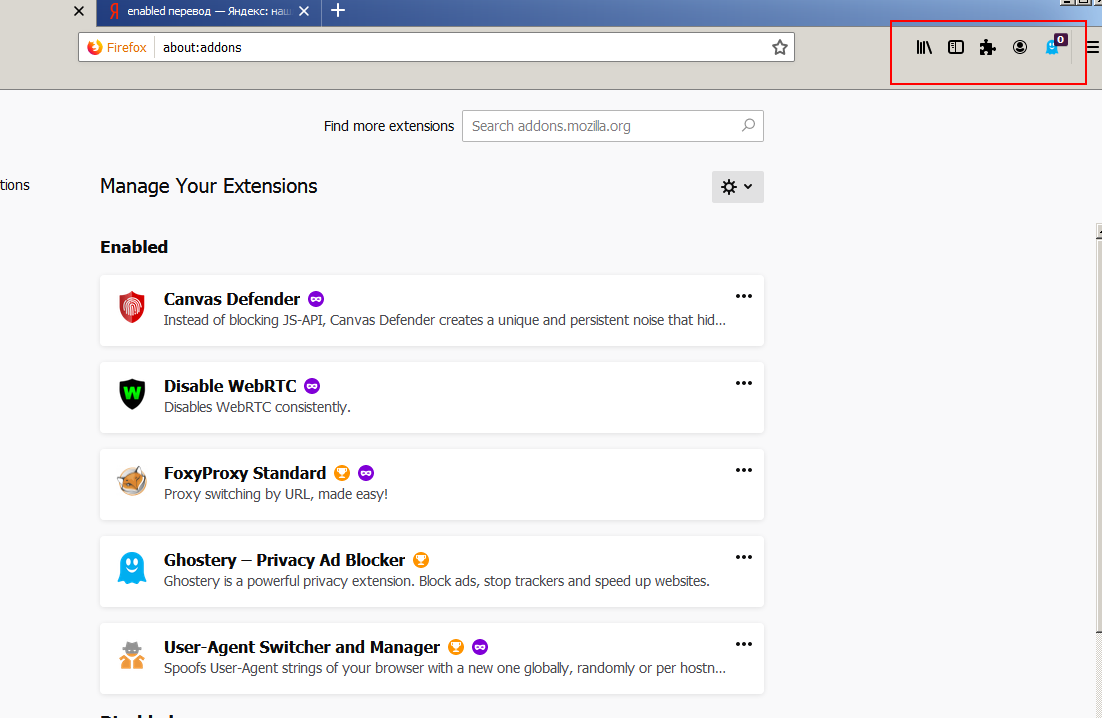Click the 'Manage Your Extensions' heading
Screen dimensions: 1102x718
[209, 186]
